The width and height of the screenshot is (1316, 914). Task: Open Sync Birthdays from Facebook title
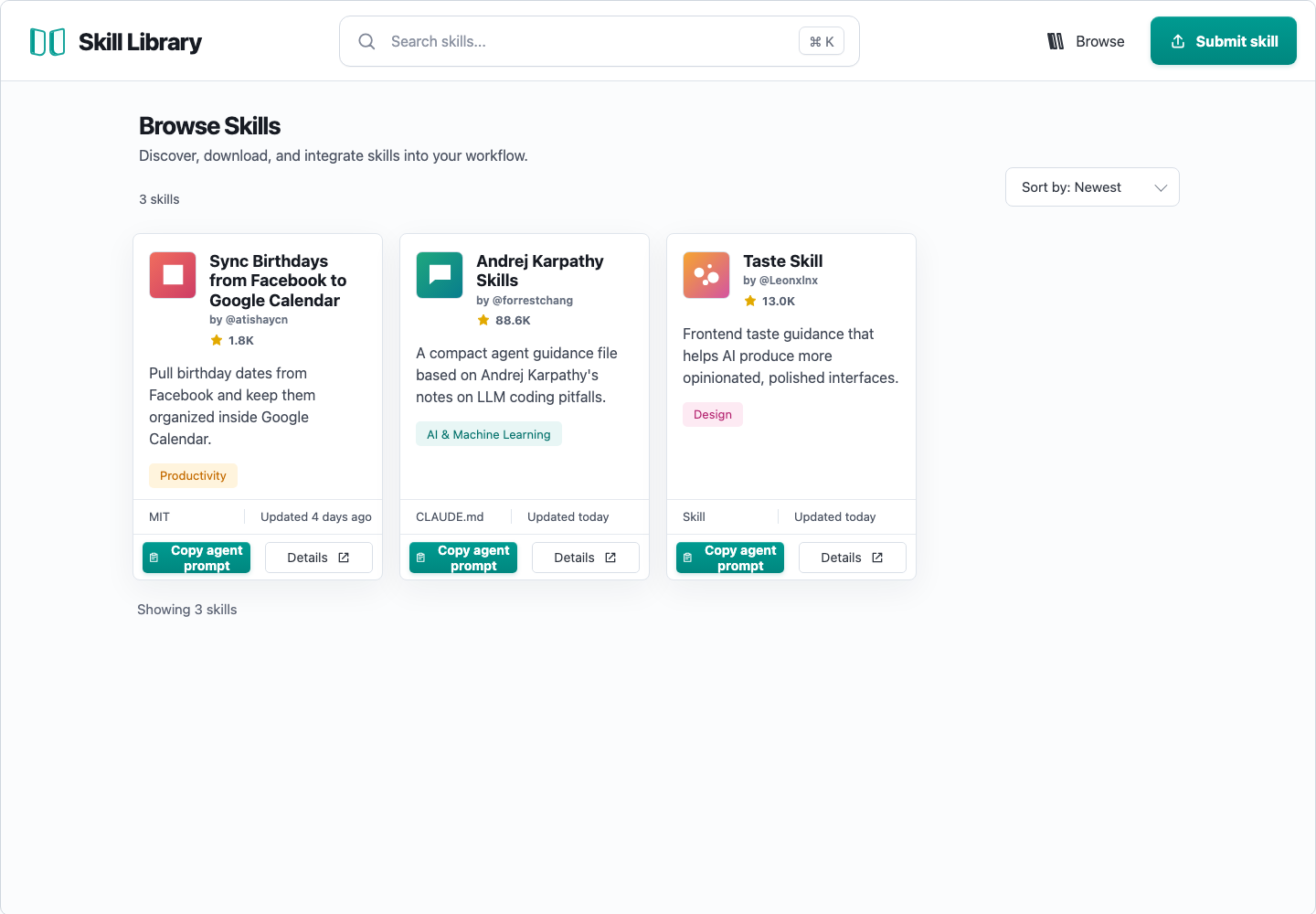278,281
